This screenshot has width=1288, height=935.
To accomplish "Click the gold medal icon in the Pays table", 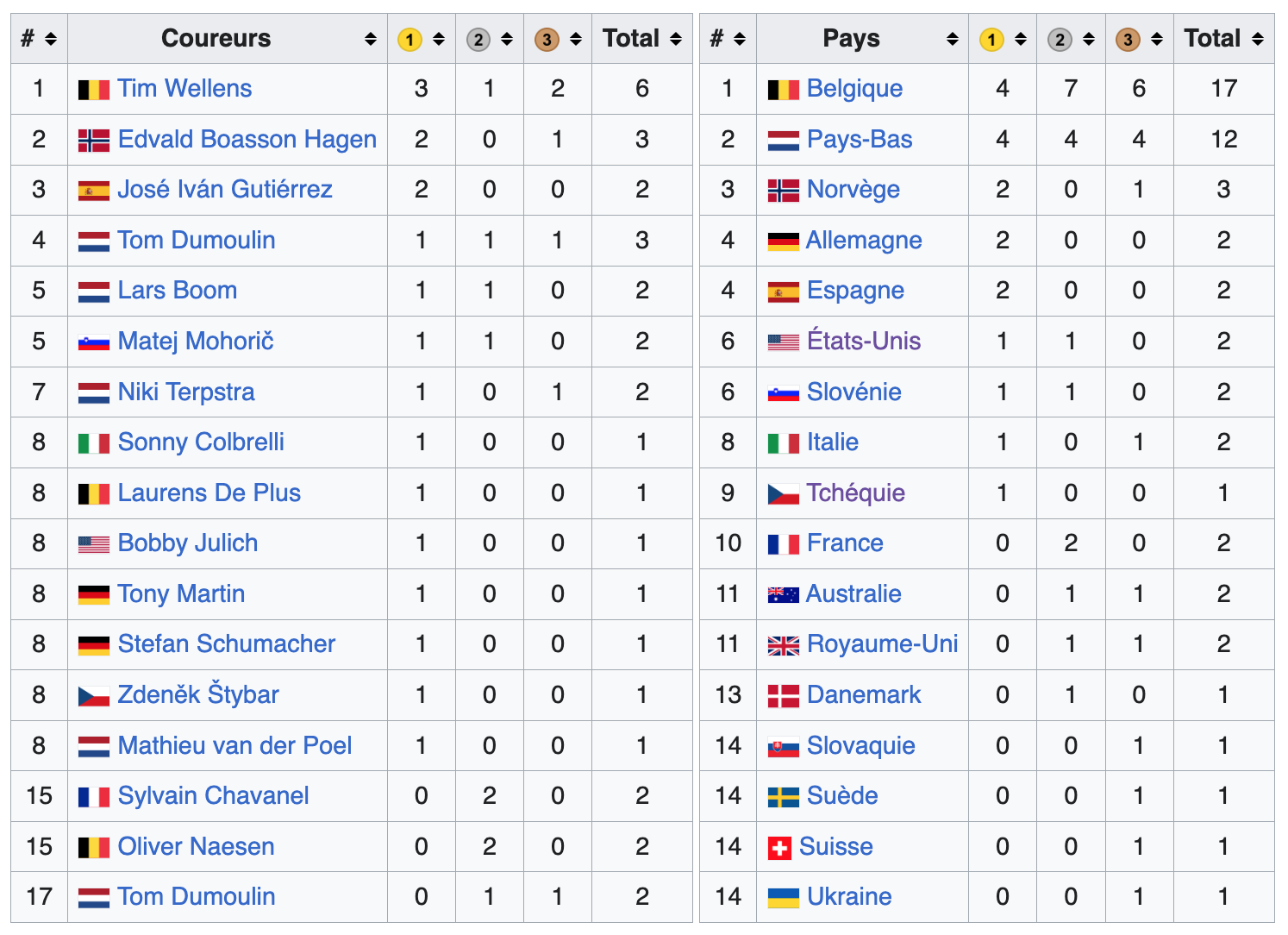I will (991, 40).
